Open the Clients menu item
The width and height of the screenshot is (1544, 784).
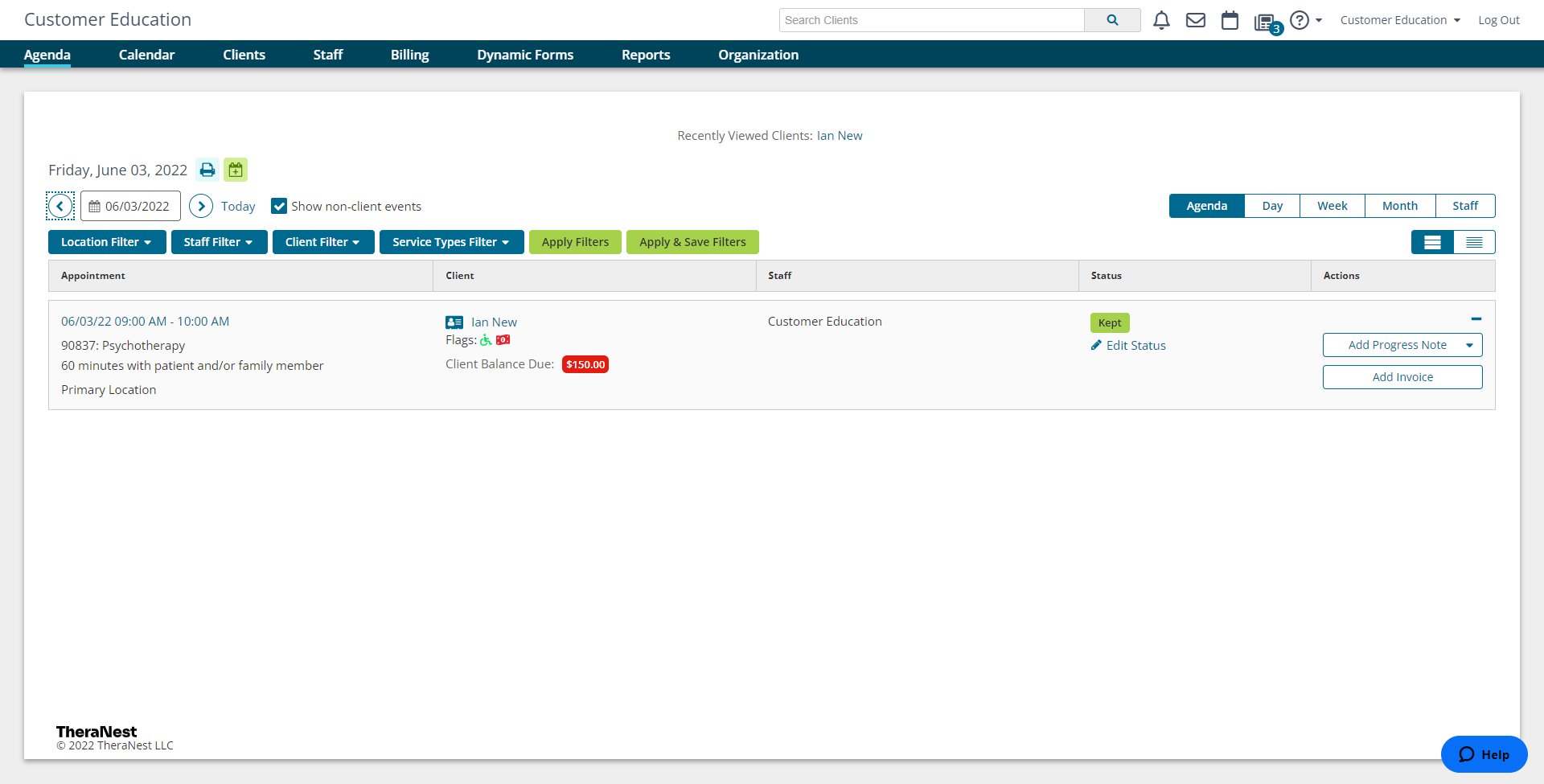click(244, 55)
